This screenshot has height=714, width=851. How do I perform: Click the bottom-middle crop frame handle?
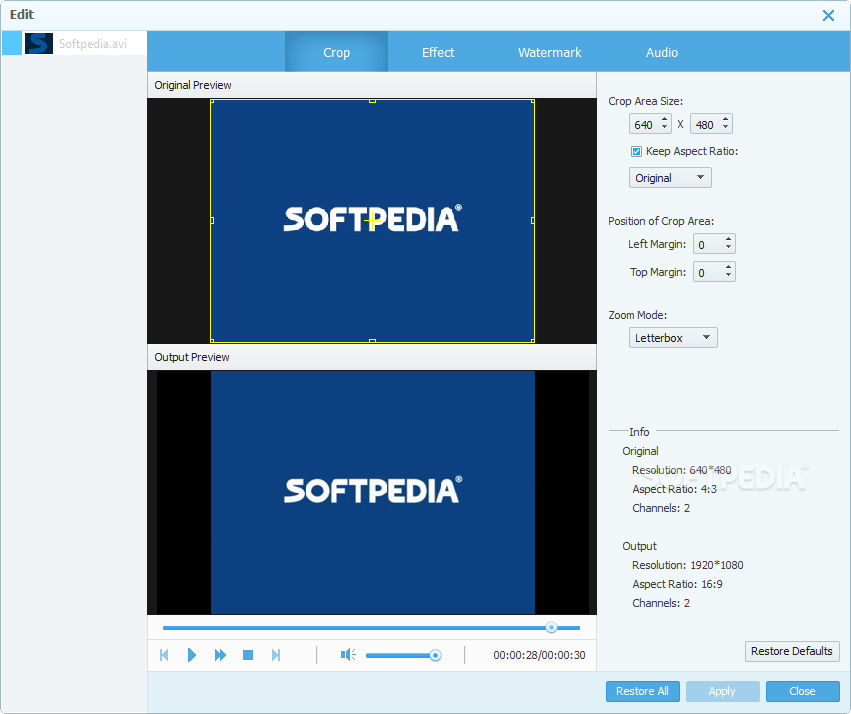click(372, 341)
